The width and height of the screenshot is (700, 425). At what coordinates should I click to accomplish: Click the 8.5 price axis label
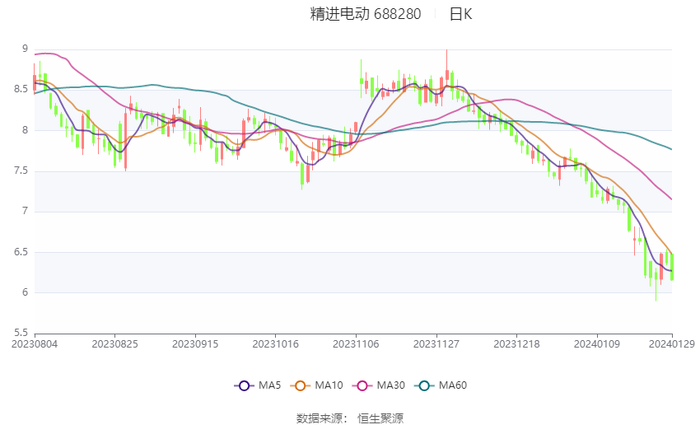click(21, 89)
